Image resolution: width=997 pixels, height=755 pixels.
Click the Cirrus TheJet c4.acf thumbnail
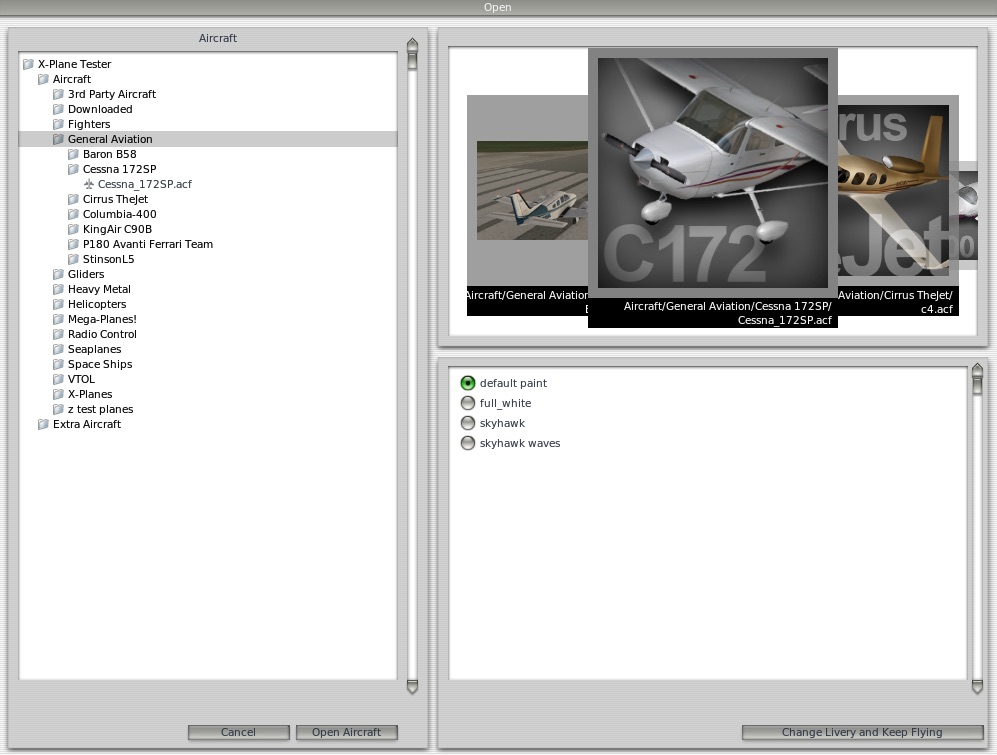895,190
